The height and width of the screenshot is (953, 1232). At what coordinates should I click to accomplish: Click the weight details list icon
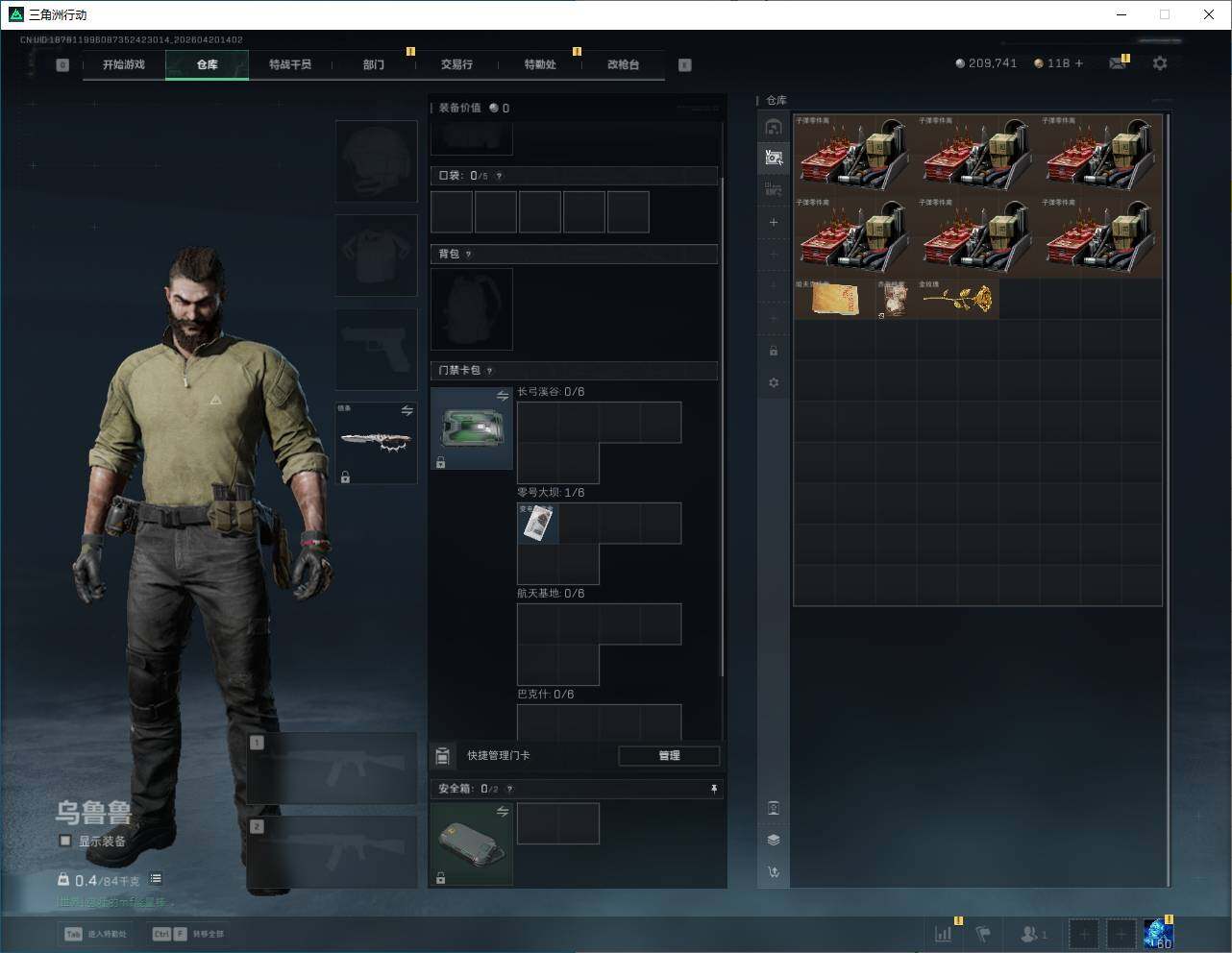coord(156,879)
